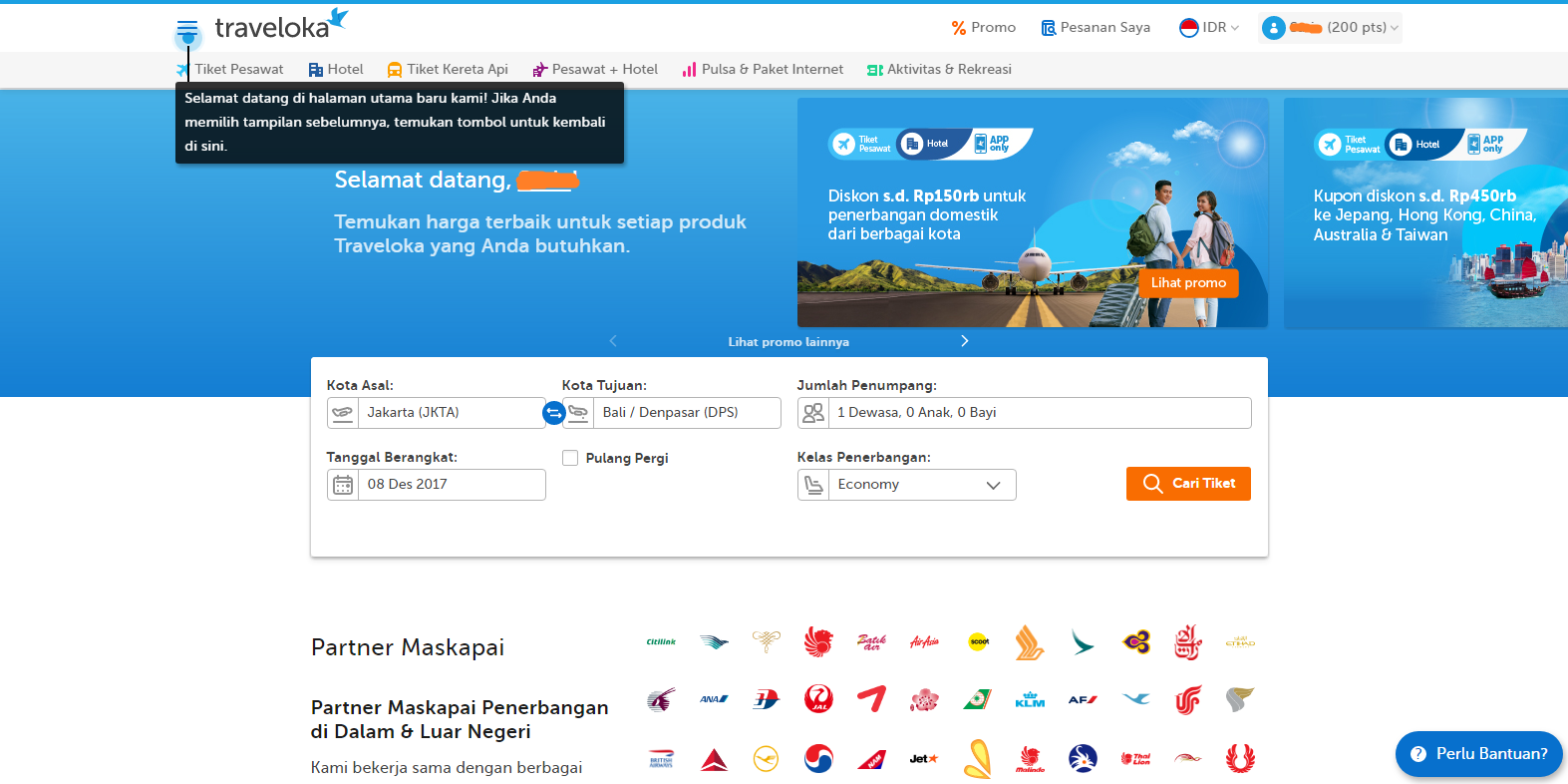Screen dimensions: 1568x784
Task: Click the Lufthansa logo
Action: pyautogui.click(x=766, y=759)
